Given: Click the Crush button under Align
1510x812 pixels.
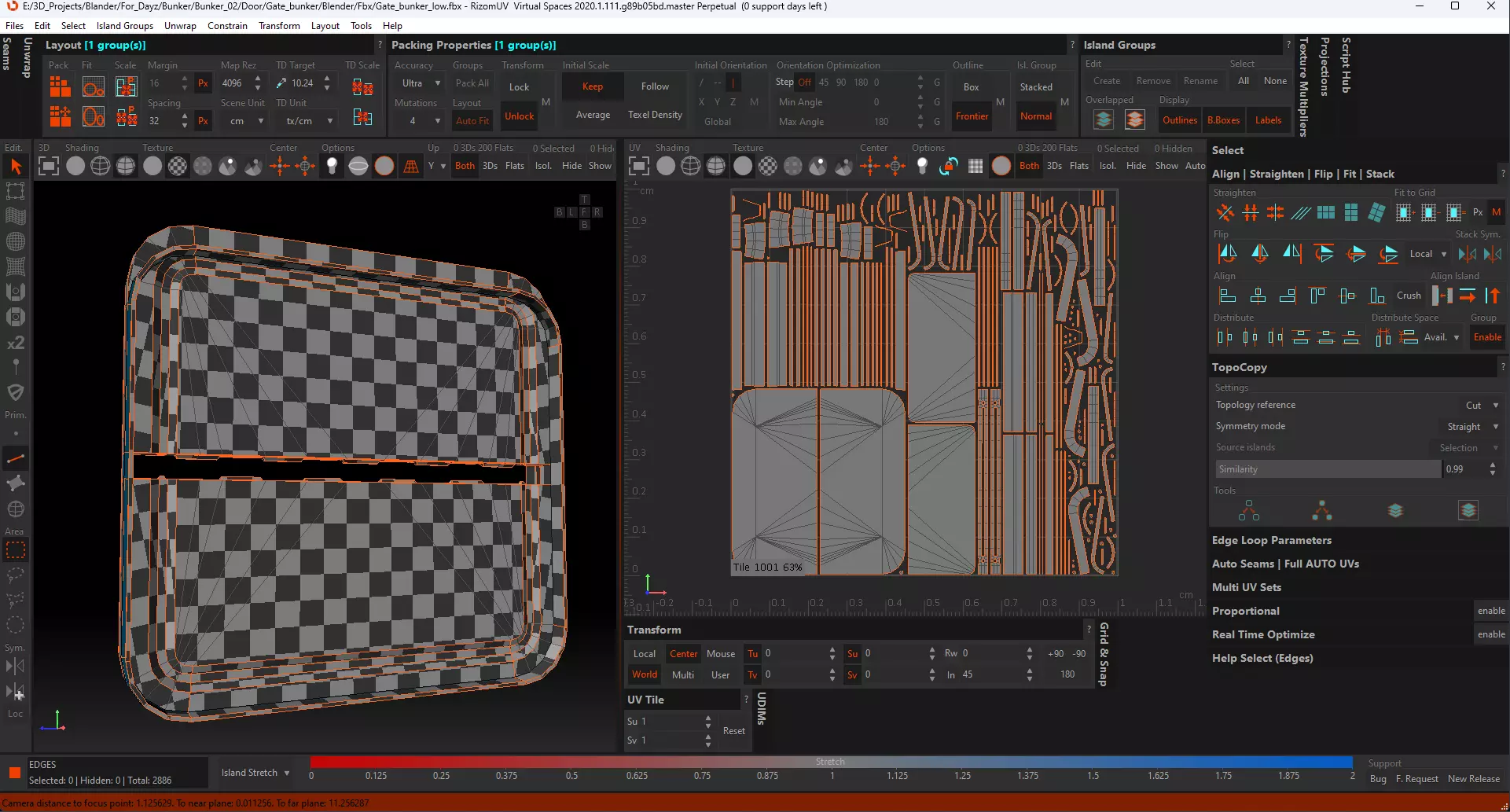Looking at the screenshot, I should (1409, 296).
